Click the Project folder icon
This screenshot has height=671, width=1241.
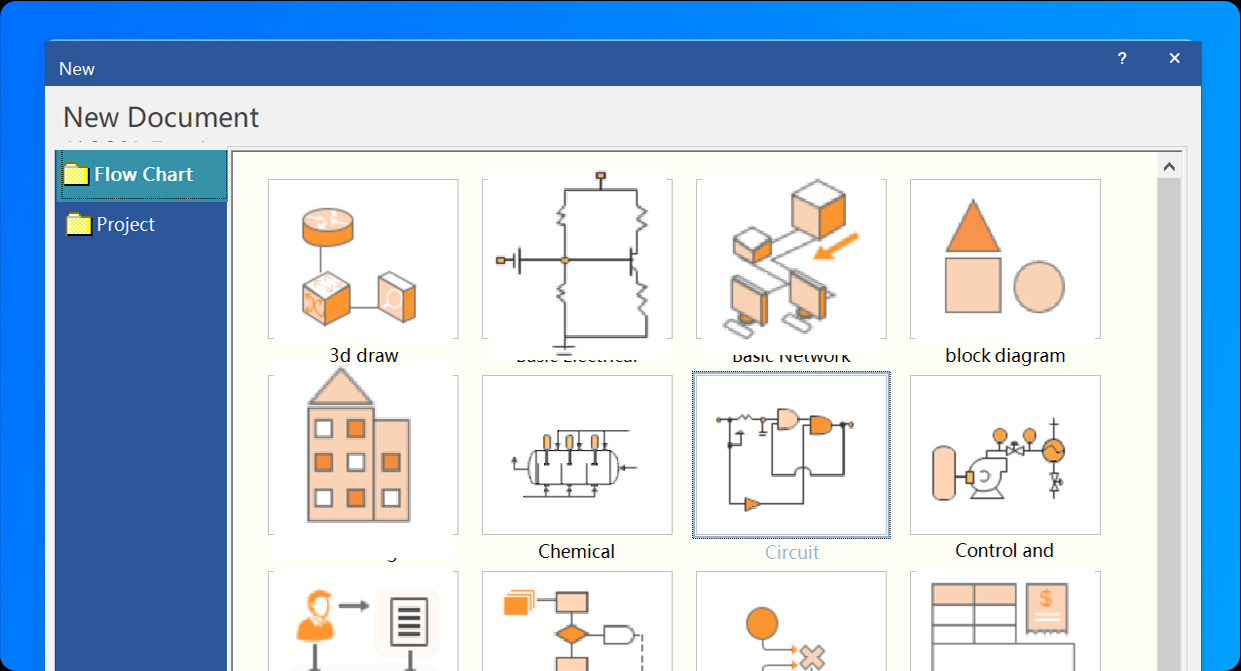[78, 224]
